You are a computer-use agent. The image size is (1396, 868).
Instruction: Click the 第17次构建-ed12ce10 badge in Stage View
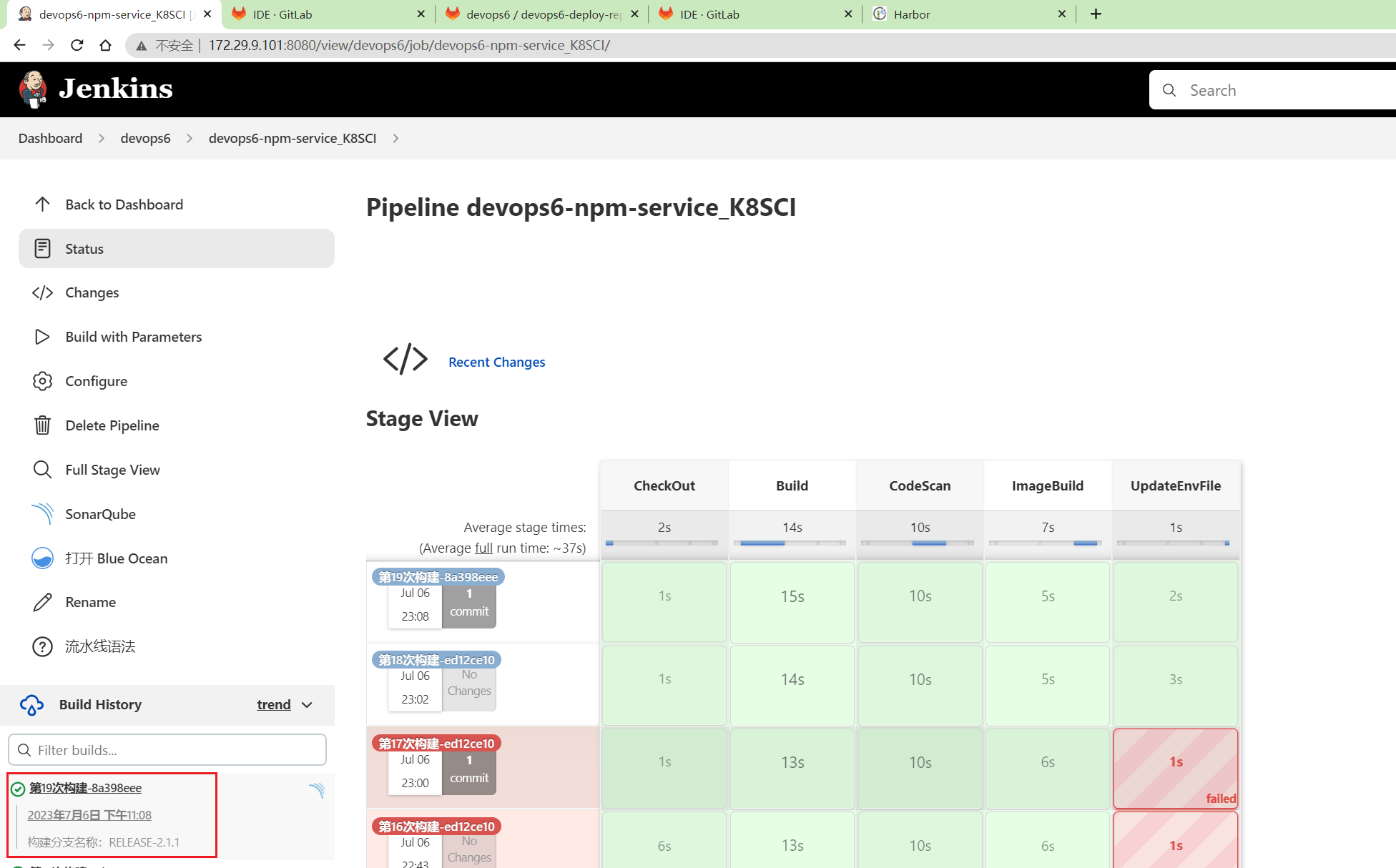[x=436, y=744]
